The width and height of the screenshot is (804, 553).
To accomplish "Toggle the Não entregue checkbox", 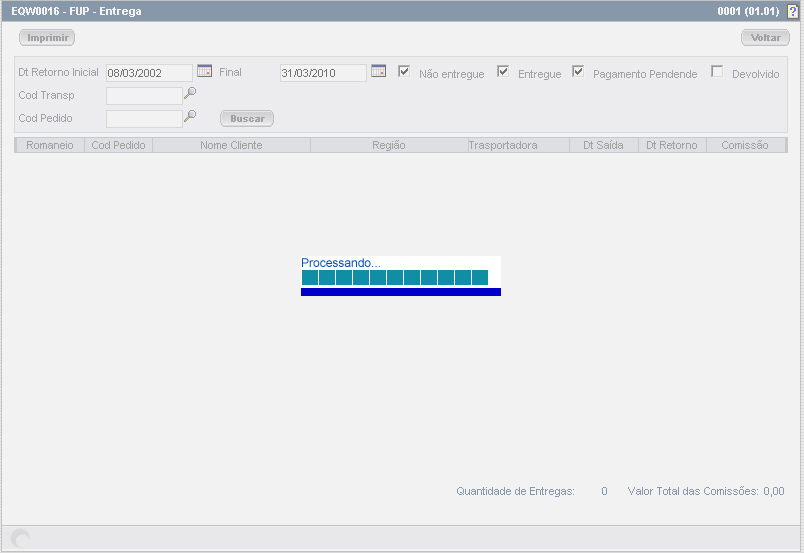I will coord(404,71).
